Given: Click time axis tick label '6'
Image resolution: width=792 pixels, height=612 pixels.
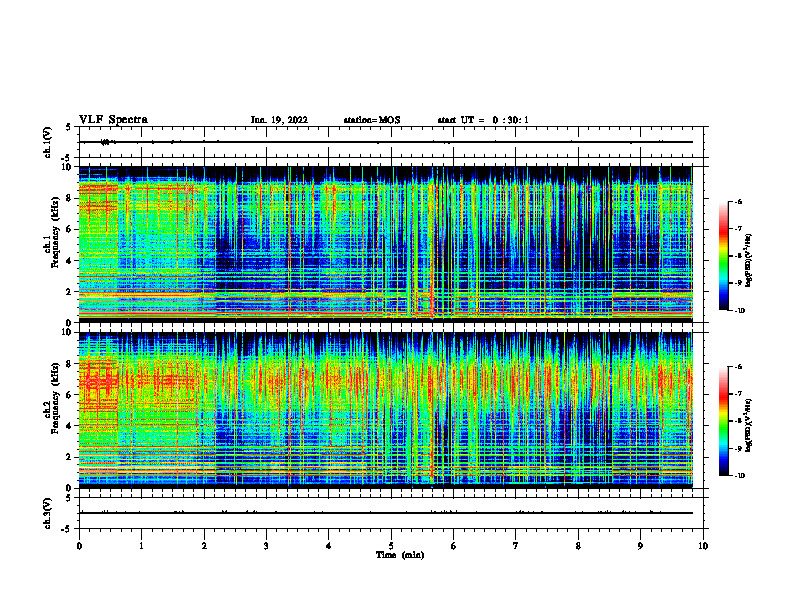Looking at the screenshot, I should pos(454,546).
